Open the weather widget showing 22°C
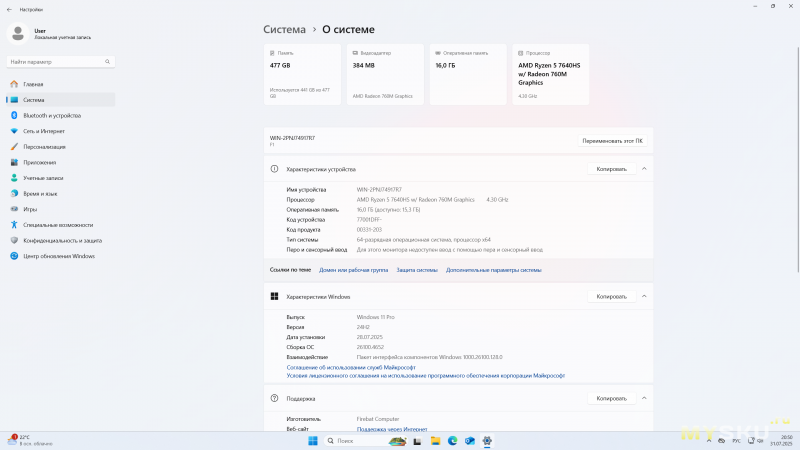The image size is (800, 450). click(31, 440)
